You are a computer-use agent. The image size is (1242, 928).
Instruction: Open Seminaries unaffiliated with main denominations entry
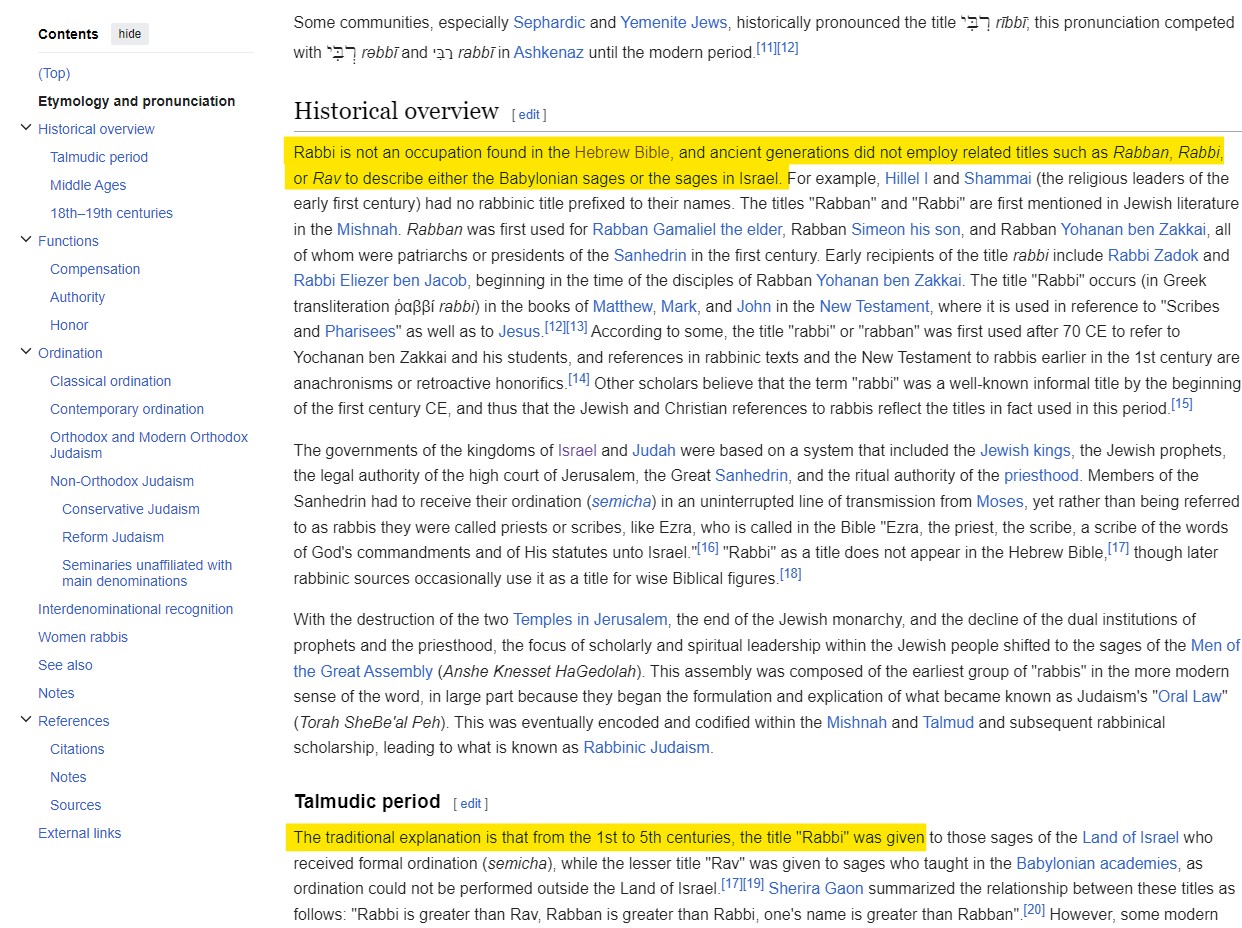click(147, 573)
